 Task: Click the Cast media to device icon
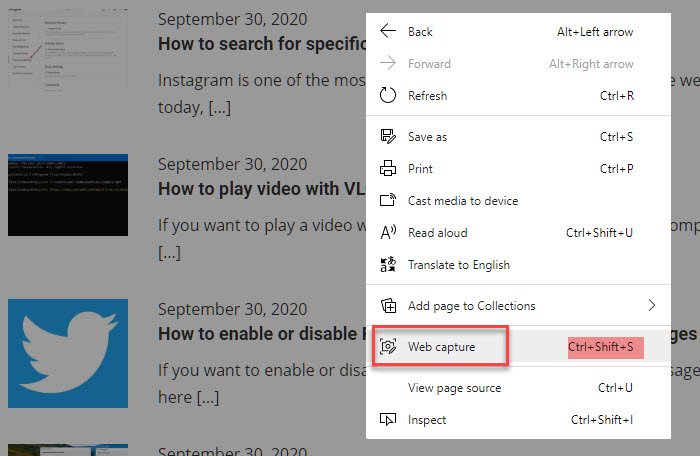388,201
